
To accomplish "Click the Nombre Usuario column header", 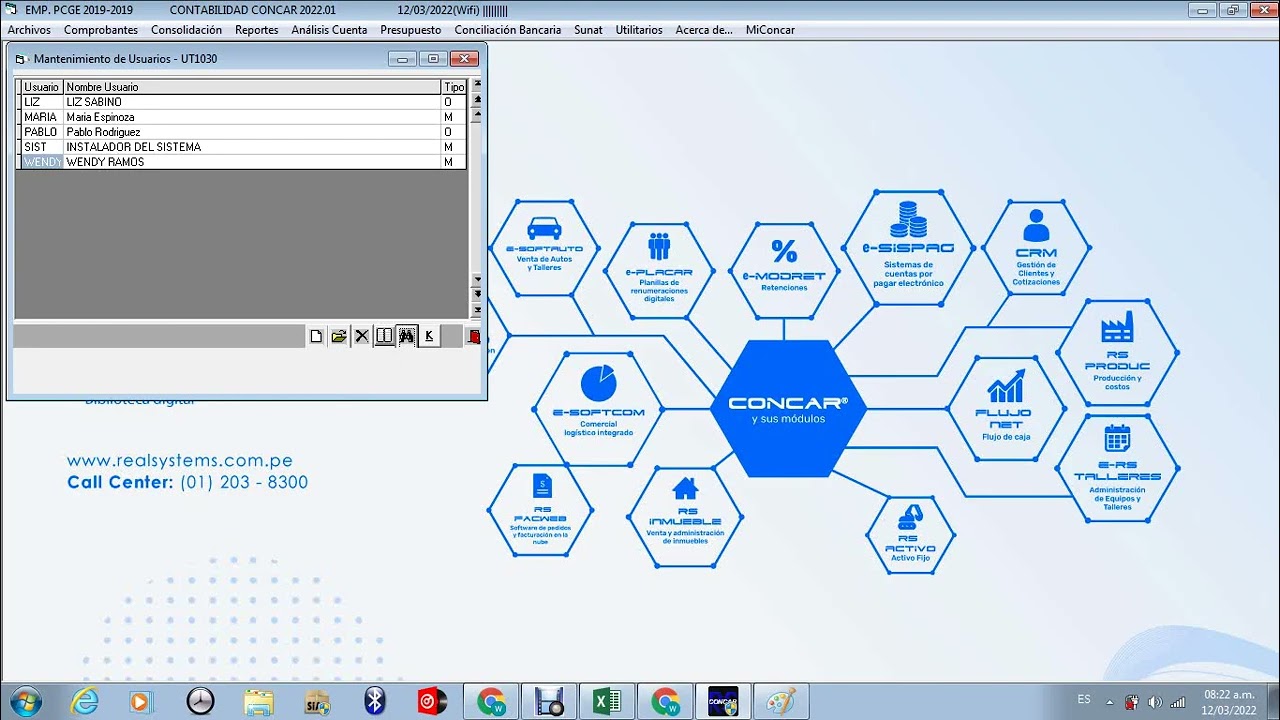I will (x=252, y=87).
